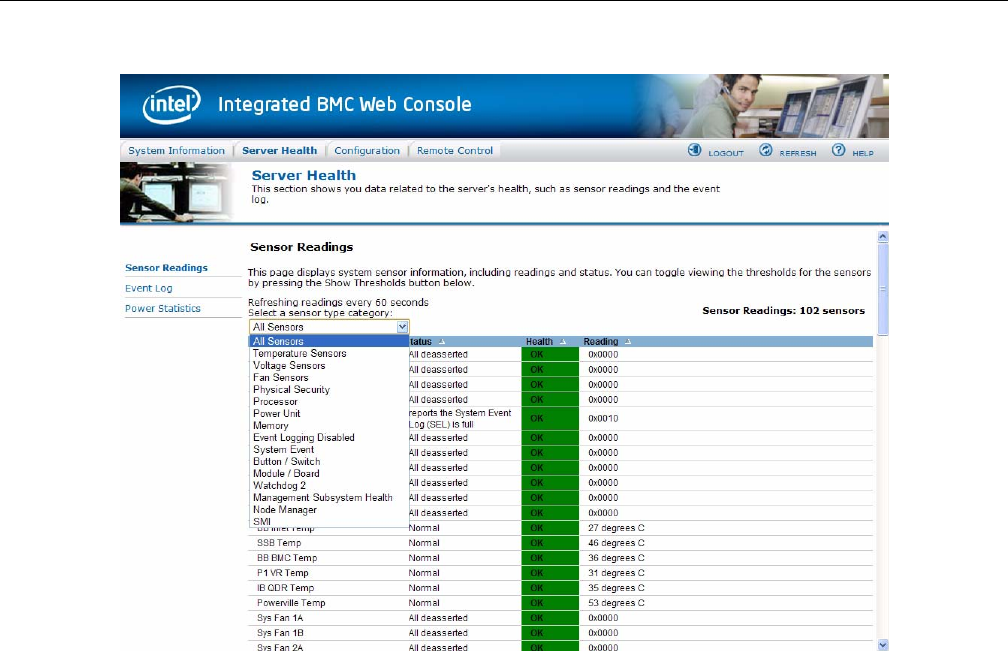Click the vertical scrollbar thumb
1008x651 pixels.
click(883, 289)
